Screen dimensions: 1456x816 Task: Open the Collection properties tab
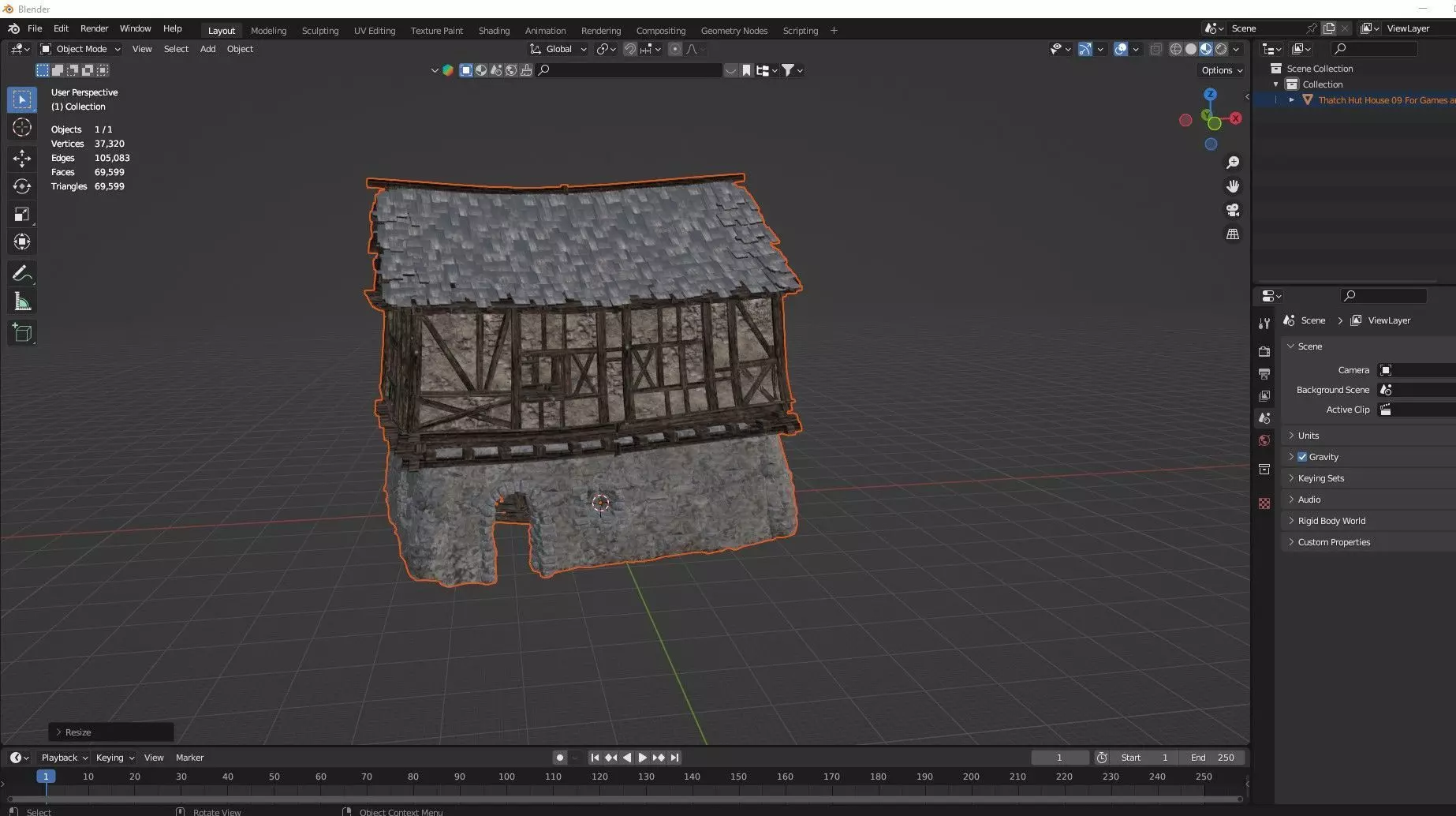tap(1264, 469)
